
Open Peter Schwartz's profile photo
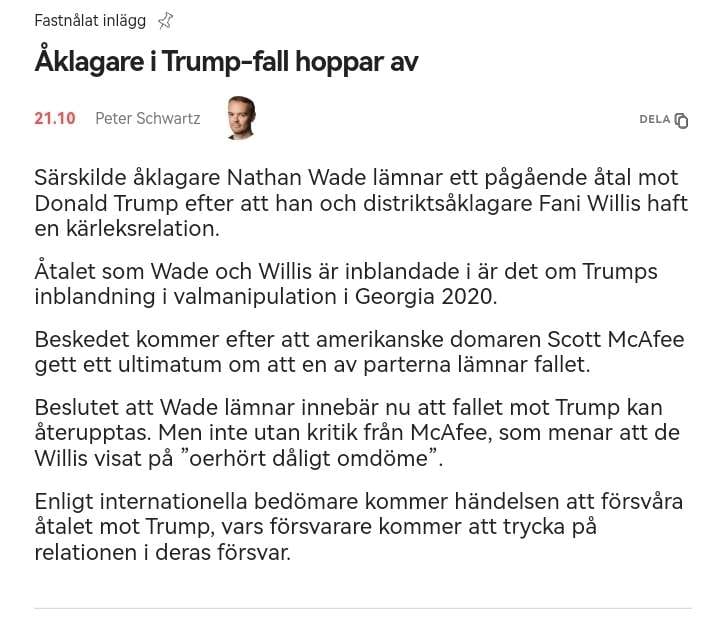[x=240, y=118]
